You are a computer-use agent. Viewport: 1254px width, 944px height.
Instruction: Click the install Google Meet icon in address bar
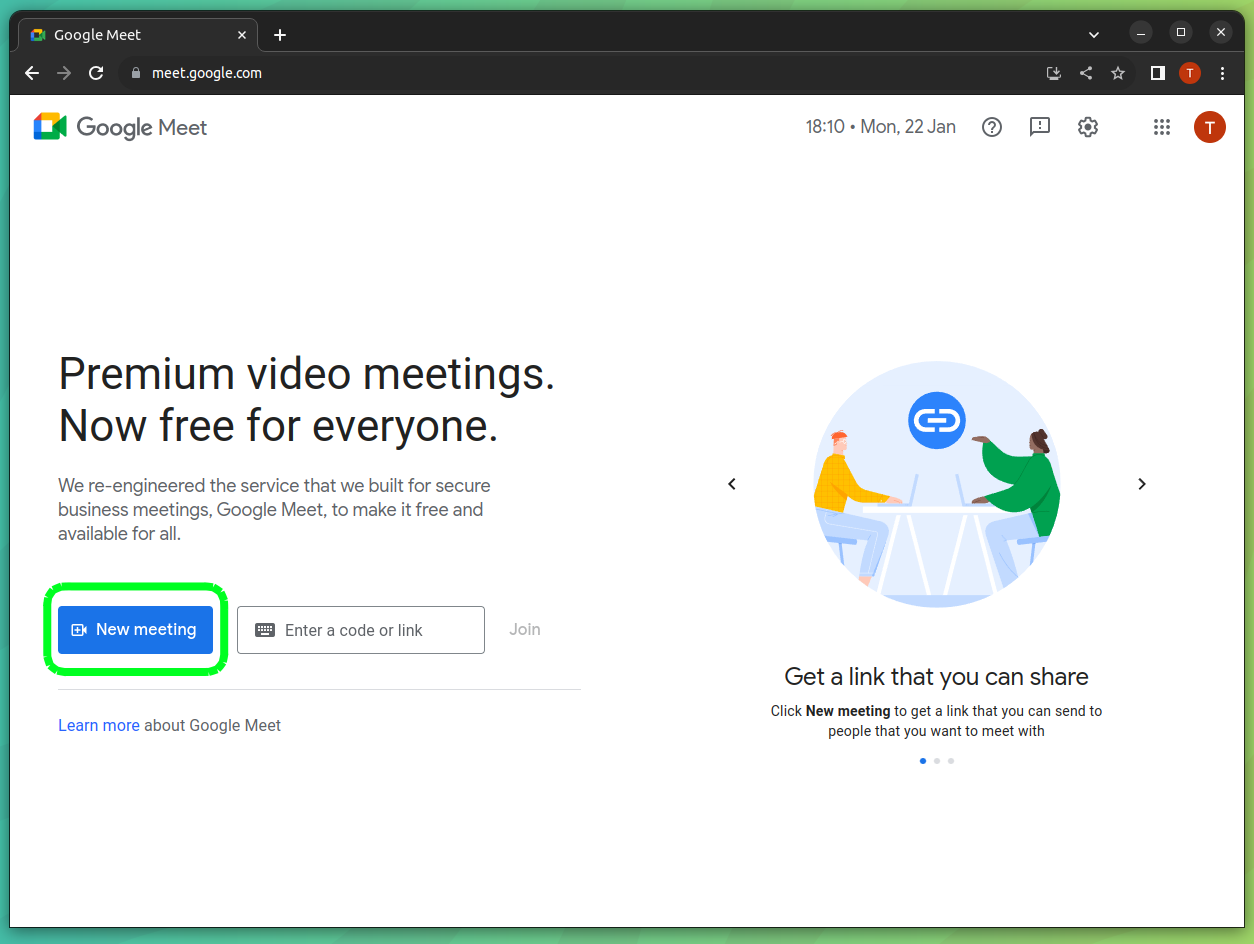pyautogui.click(x=1053, y=73)
